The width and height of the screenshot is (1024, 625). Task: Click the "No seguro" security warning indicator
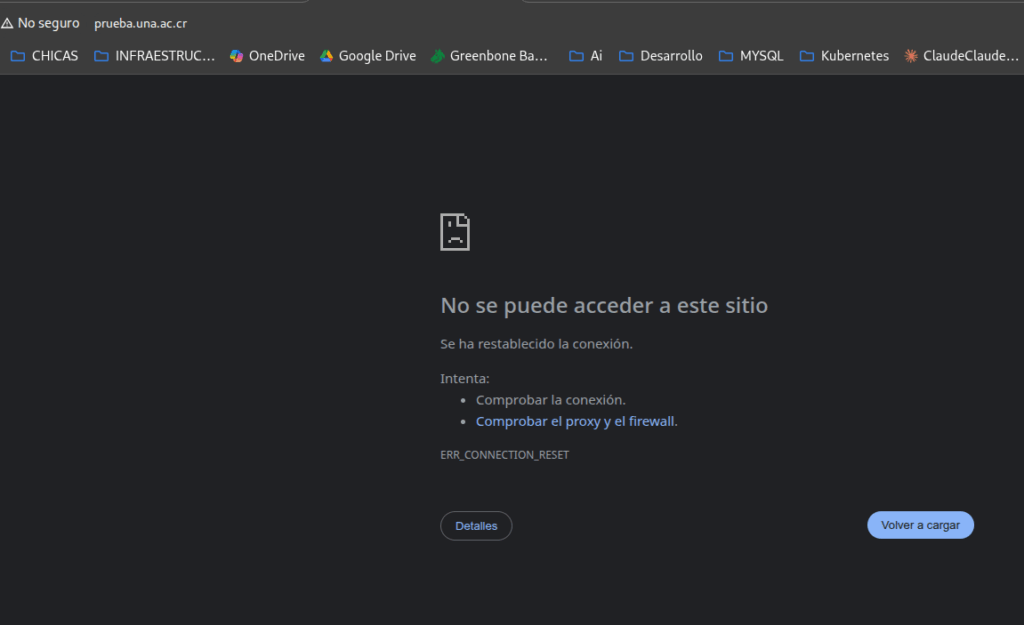(x=40, y=23)
